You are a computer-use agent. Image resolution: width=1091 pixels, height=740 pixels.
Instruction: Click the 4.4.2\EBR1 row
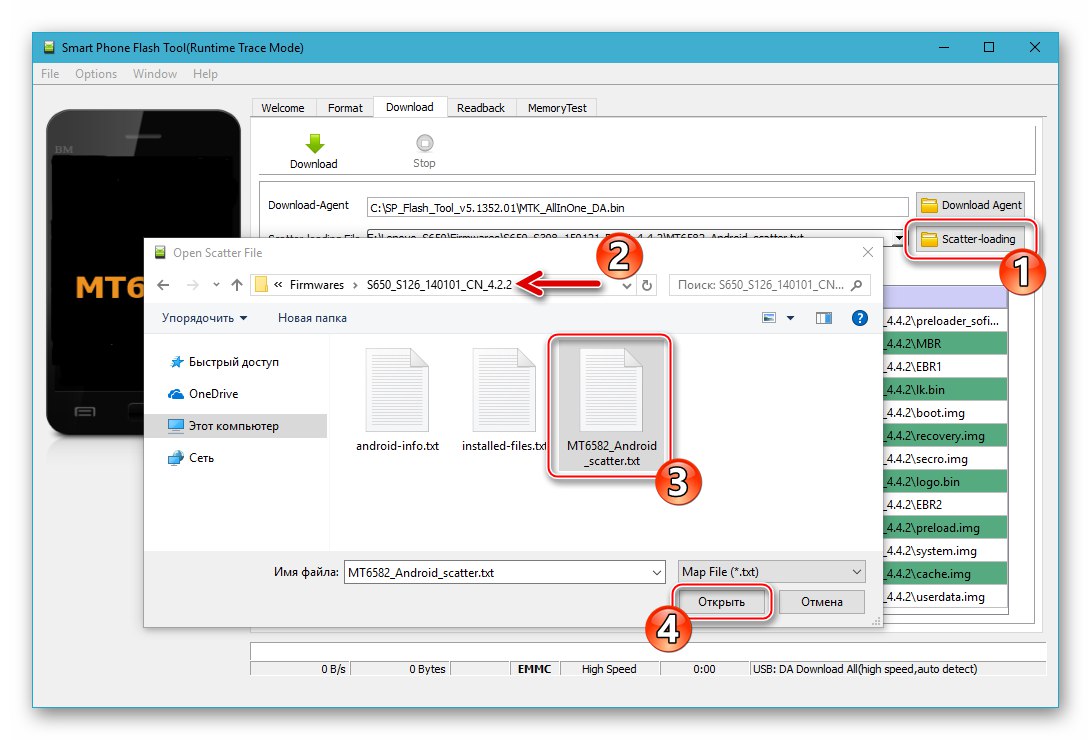coord(945,367)
